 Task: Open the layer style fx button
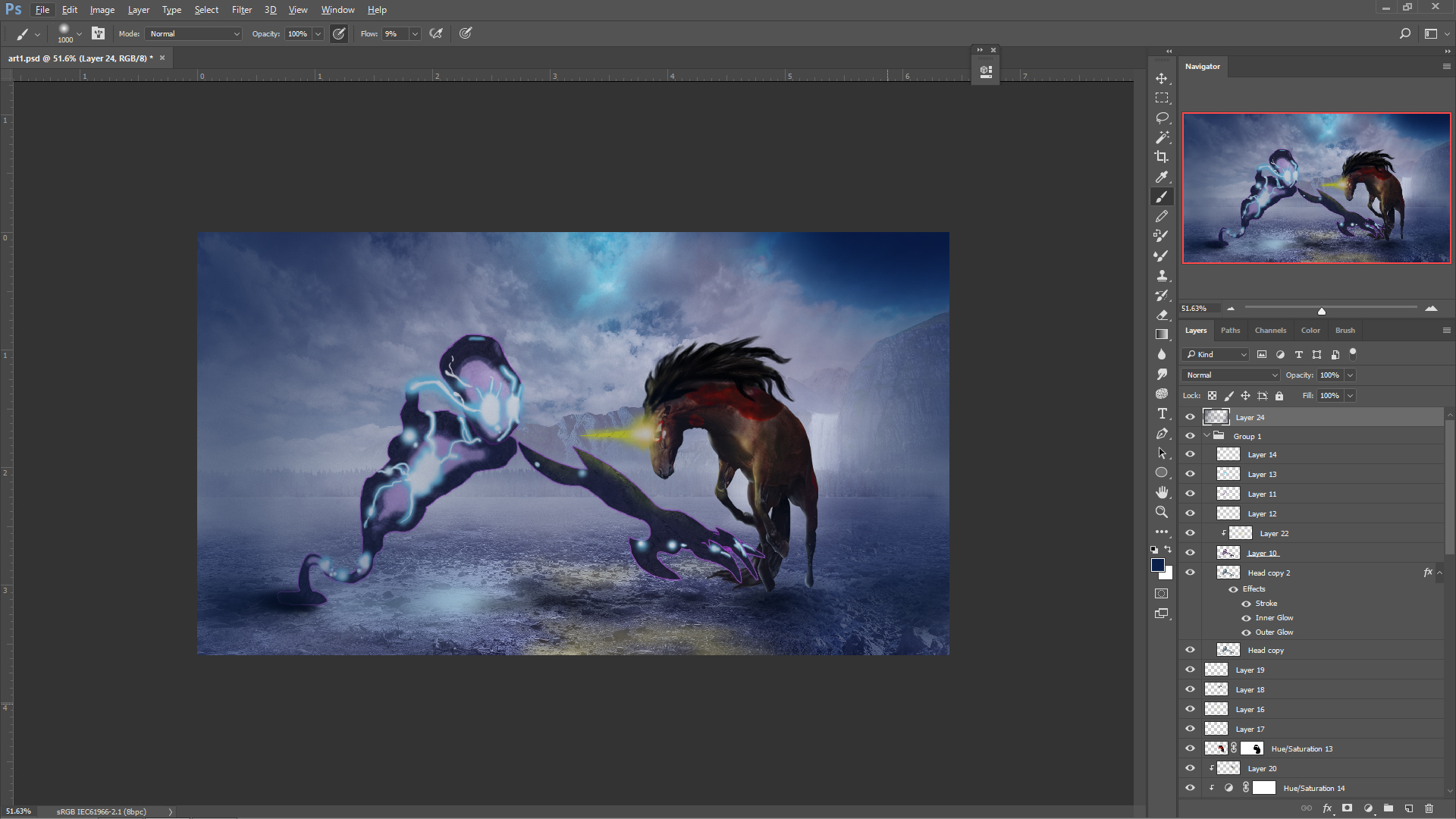(x=1327, y=808)
